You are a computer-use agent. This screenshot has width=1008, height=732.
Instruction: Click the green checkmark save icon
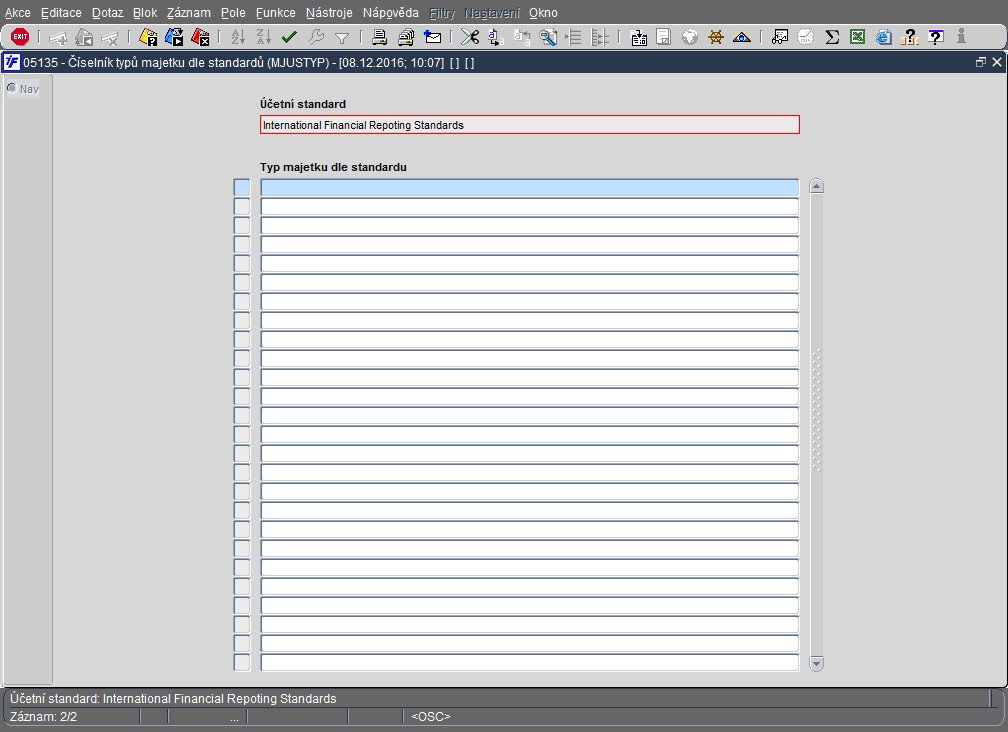point(289,37)
